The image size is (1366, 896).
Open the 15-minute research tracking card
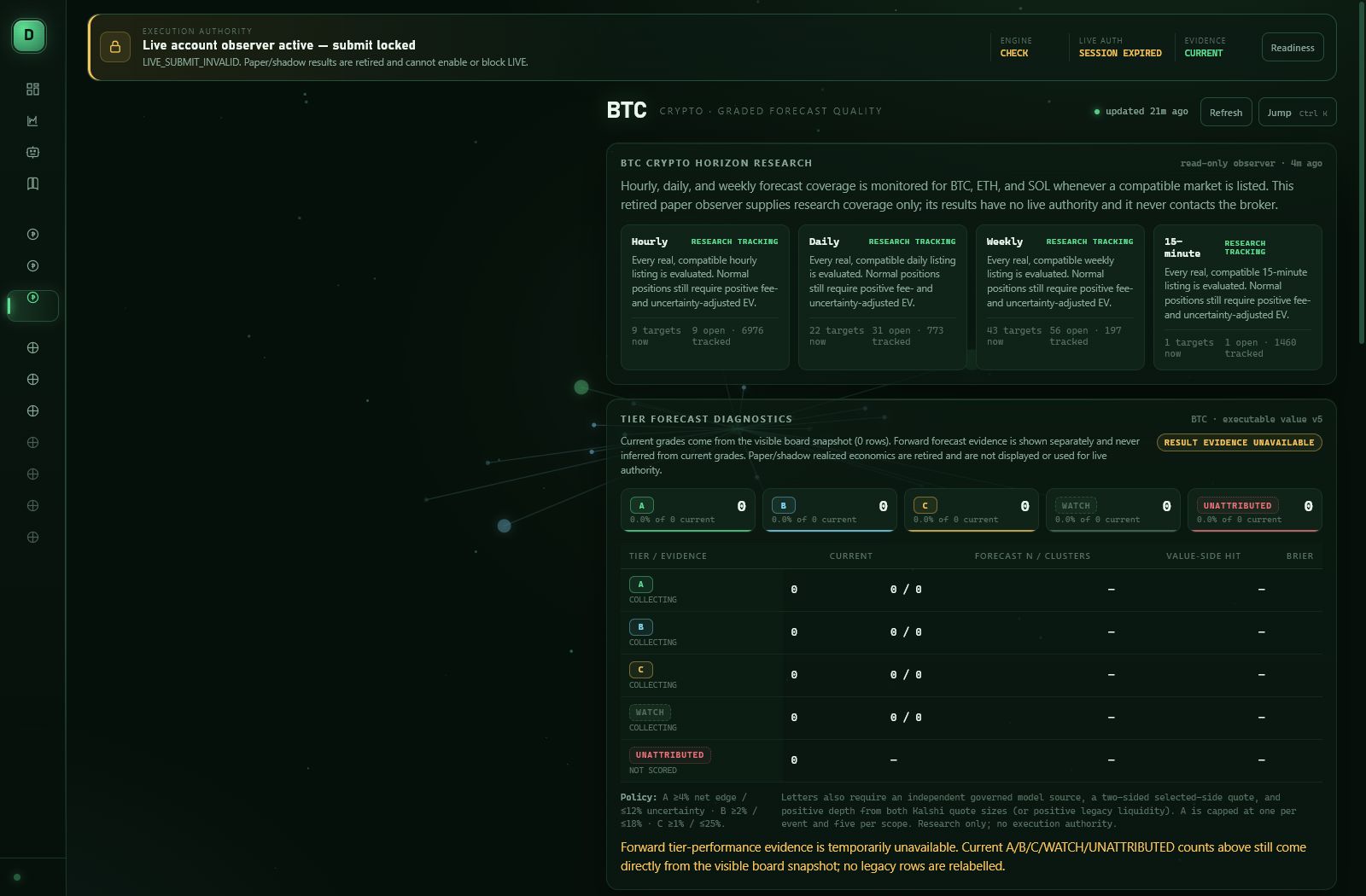(x=1238, y=297)
